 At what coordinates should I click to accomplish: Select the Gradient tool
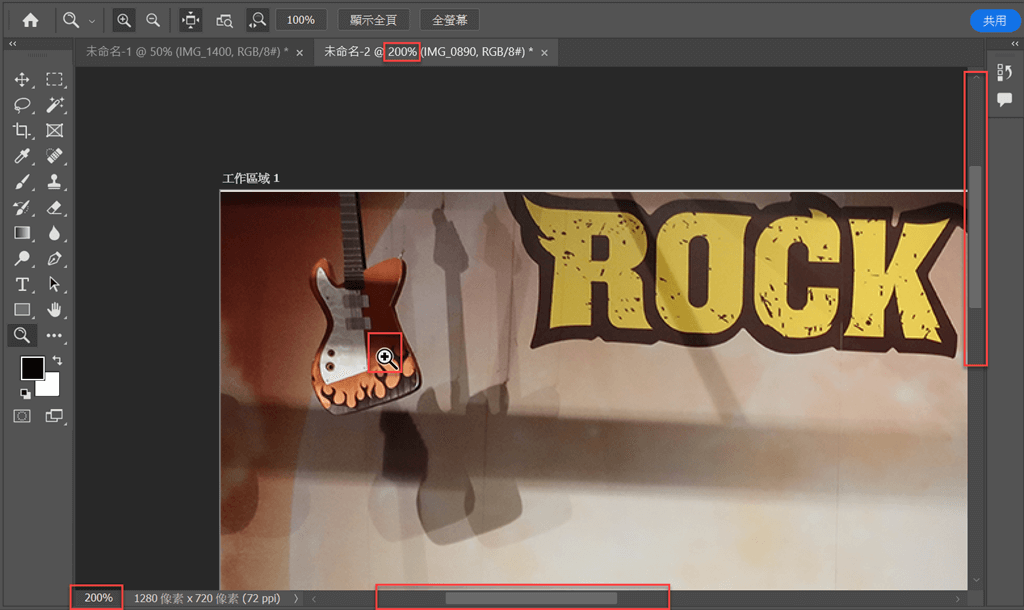22,233
